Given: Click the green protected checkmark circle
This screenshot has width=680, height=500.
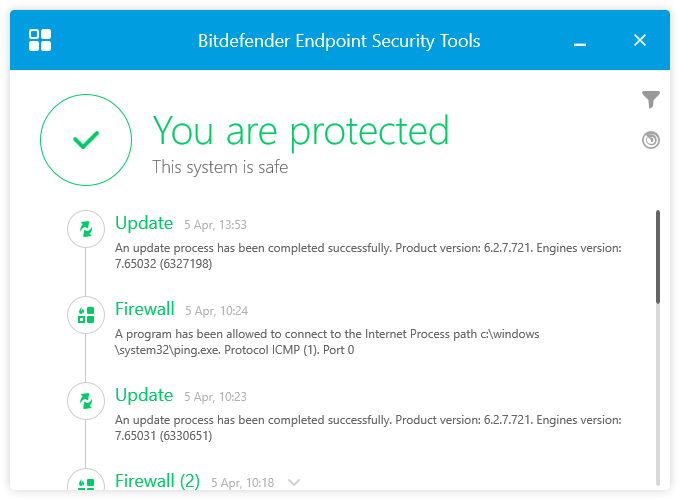Looking at the screenshot, I should (86, 141).
